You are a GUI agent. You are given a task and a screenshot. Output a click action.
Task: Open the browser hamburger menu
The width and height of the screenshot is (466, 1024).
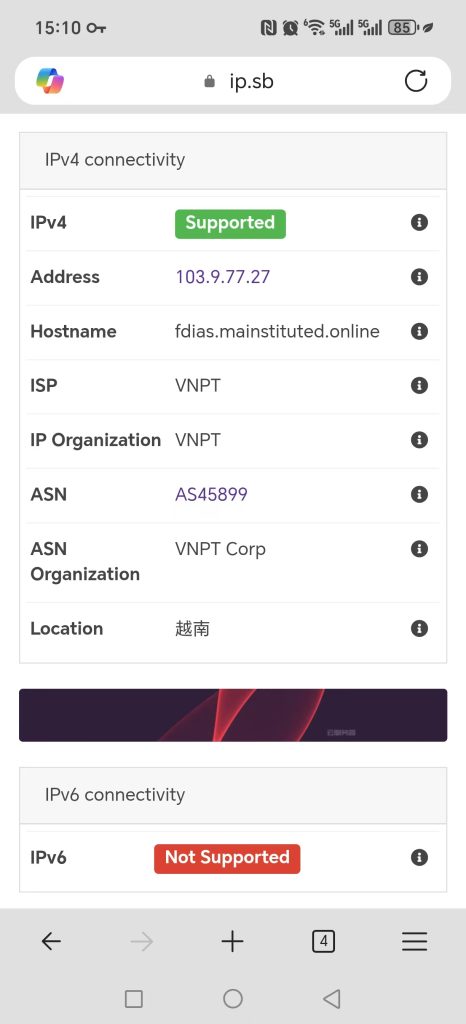(414, 941)
